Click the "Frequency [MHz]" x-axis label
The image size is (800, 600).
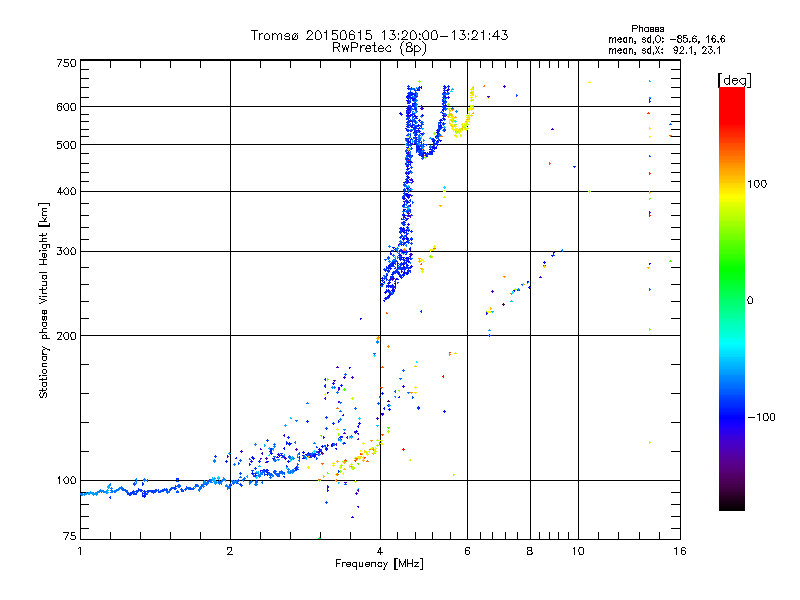point(379,564)
